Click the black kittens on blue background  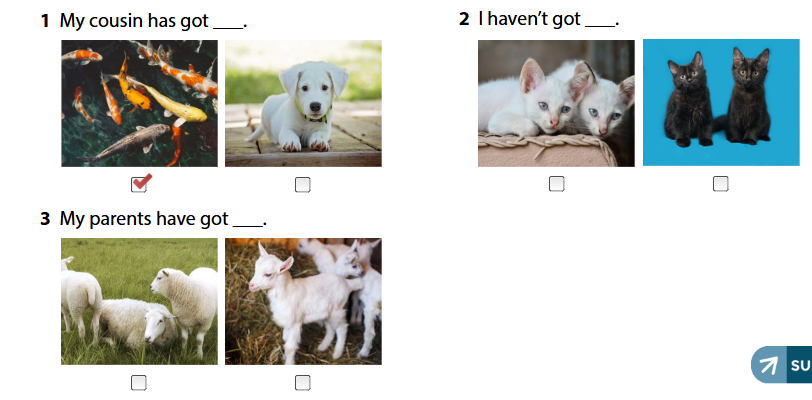[721, 103]
